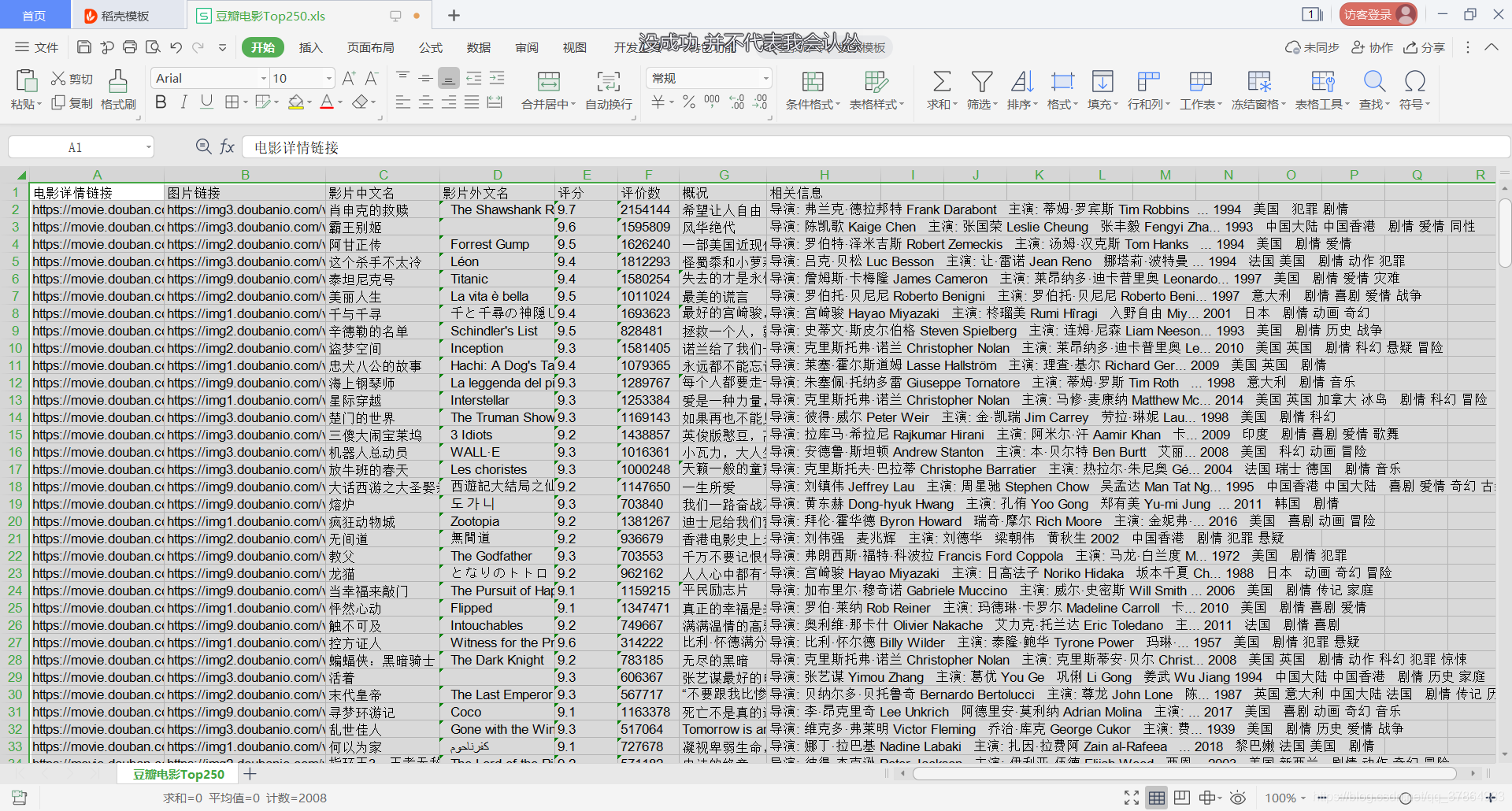
Task: Click the Table Tools icon
Action: (x=1323, y=81)
